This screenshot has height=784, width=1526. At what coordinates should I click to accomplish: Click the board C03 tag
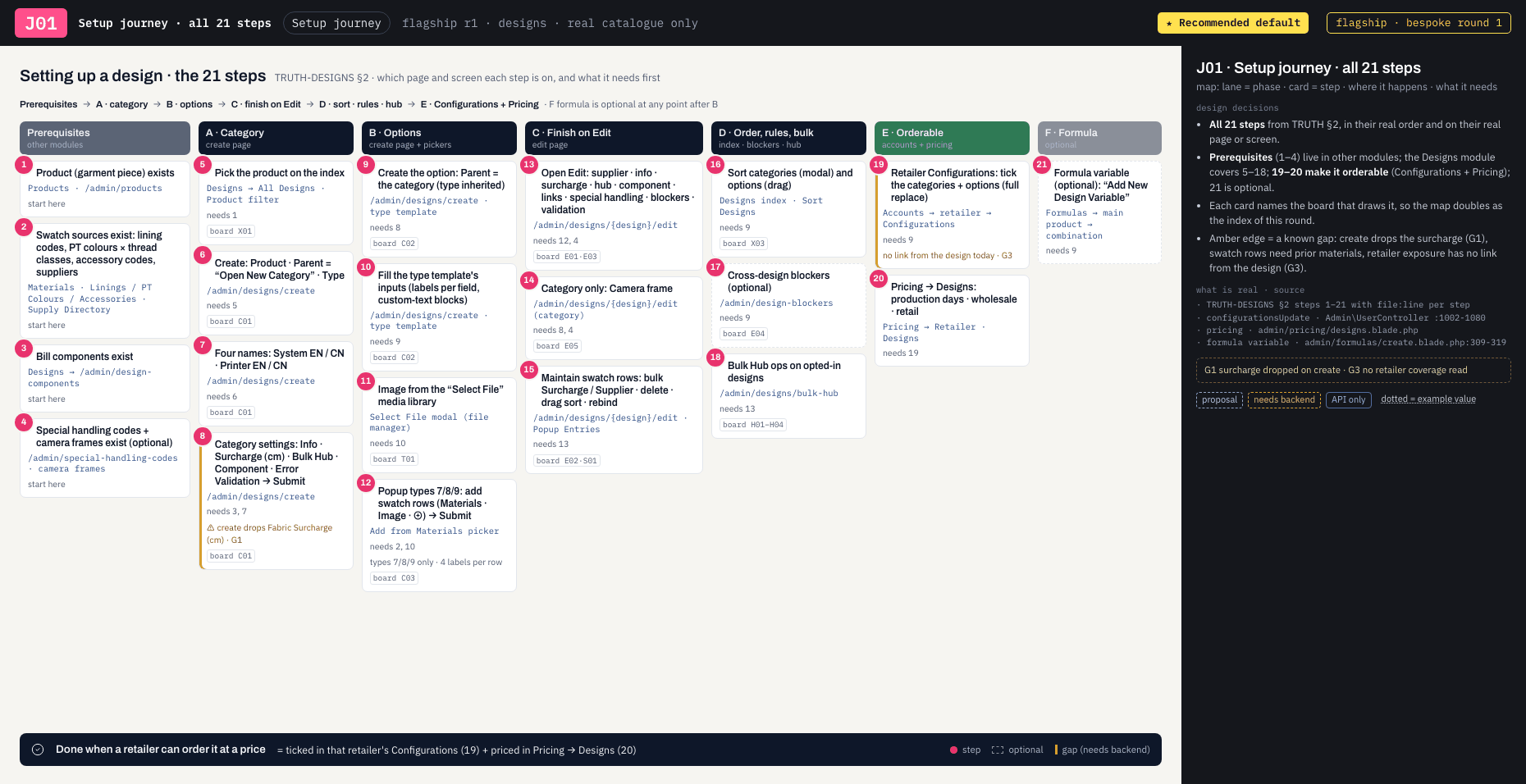395,578
